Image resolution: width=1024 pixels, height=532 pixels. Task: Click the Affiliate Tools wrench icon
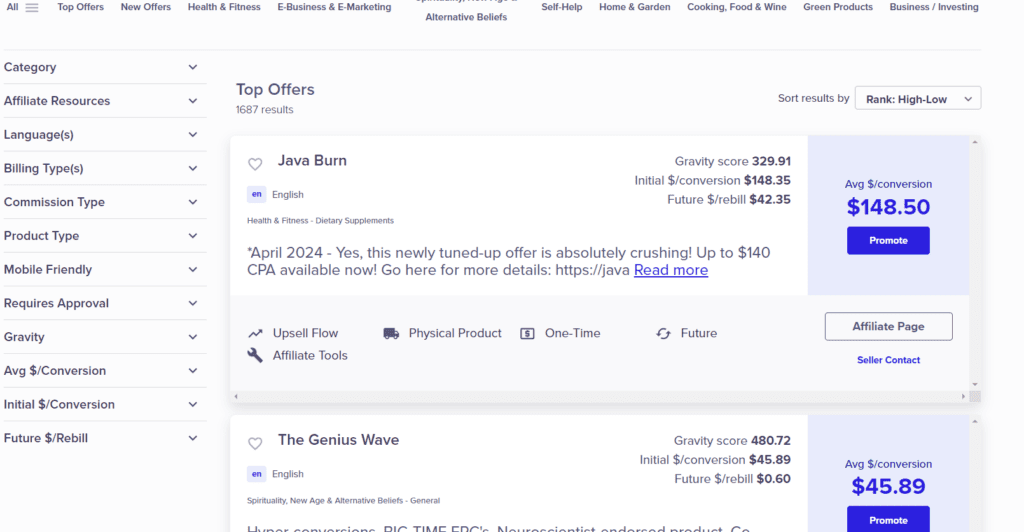coord(255,355)
